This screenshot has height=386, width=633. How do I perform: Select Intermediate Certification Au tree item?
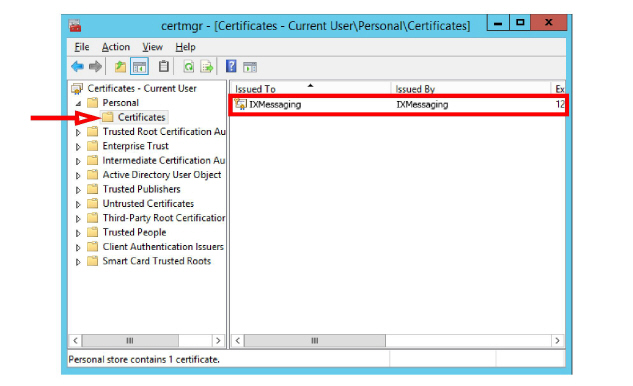pos(163,160)
